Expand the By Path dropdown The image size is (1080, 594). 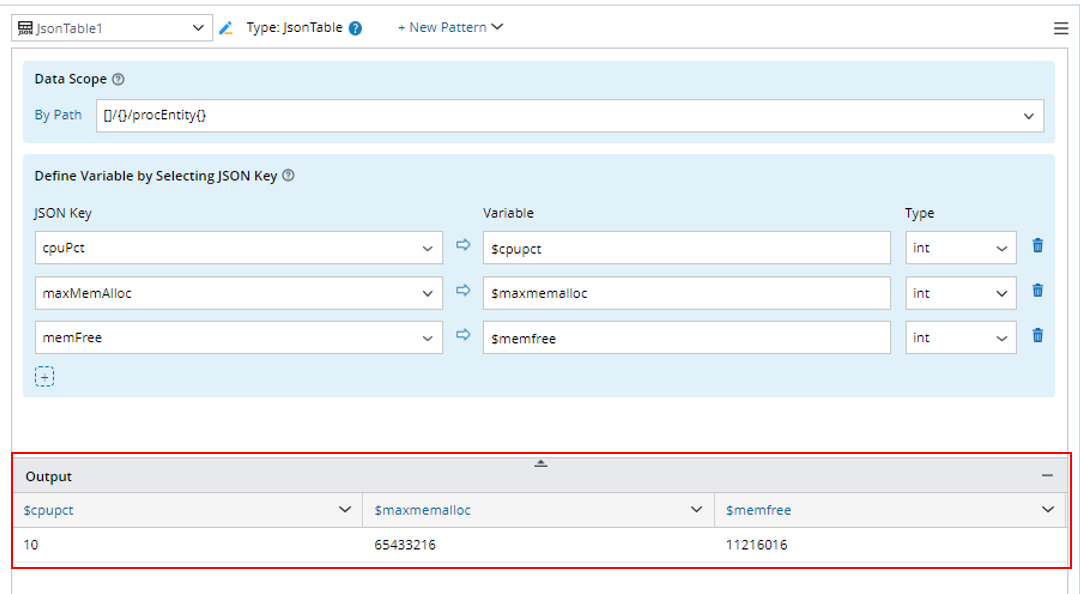pyautogui.click(x=1029, y=116)
